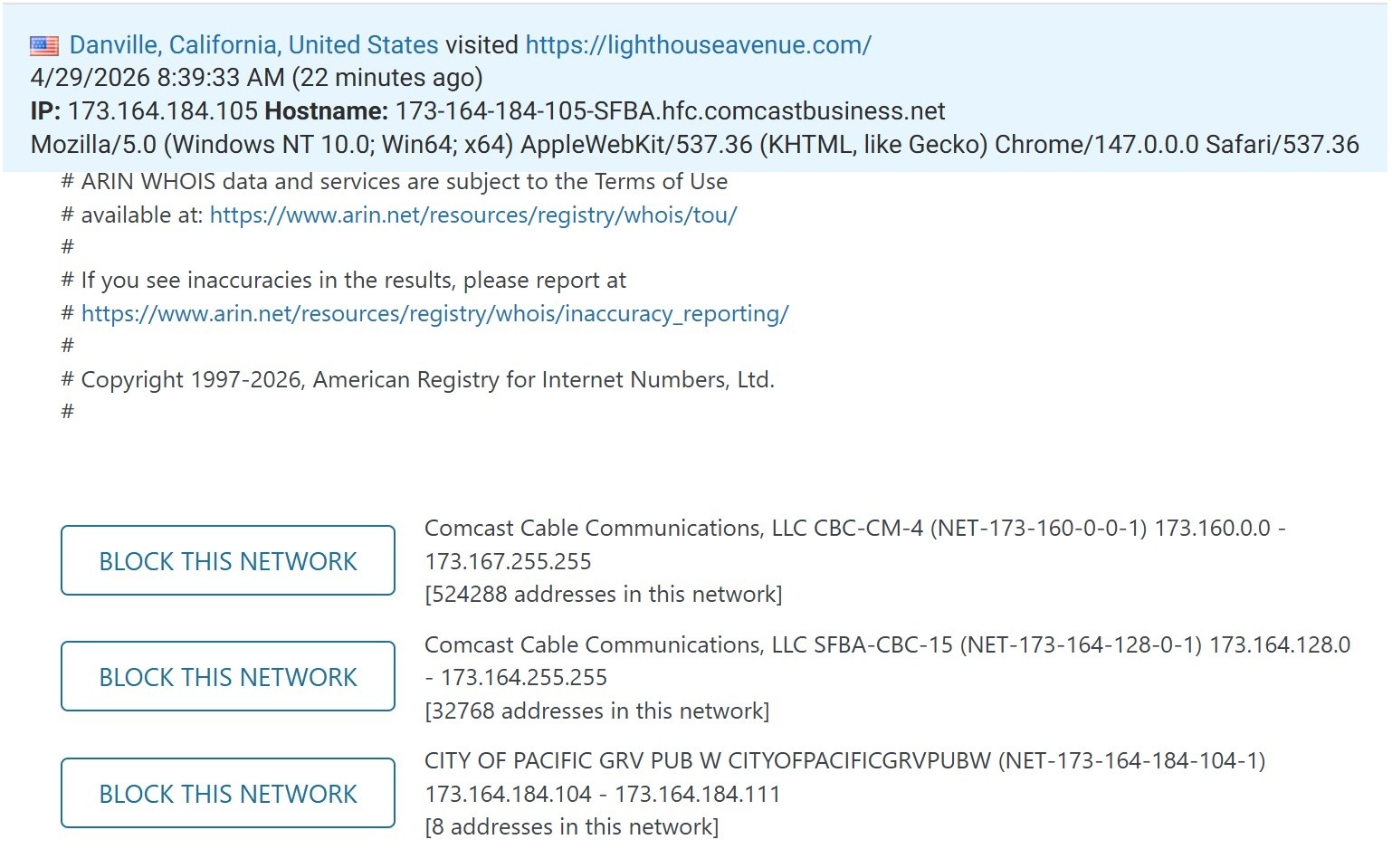1392x868 pixels.
Task: Block the Comcast CBC-CM-4 network
Action: [228, 561]
